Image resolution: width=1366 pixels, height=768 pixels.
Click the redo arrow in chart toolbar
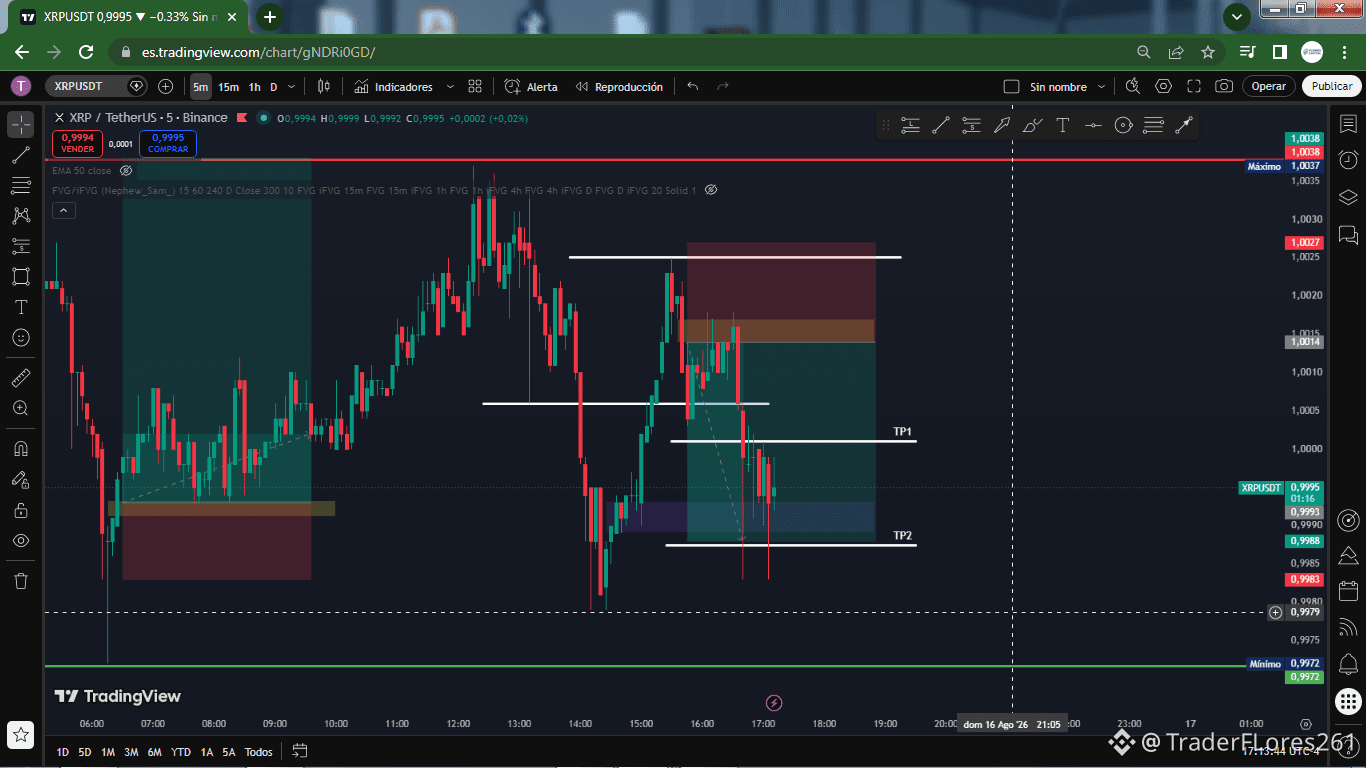click(723, 87)
